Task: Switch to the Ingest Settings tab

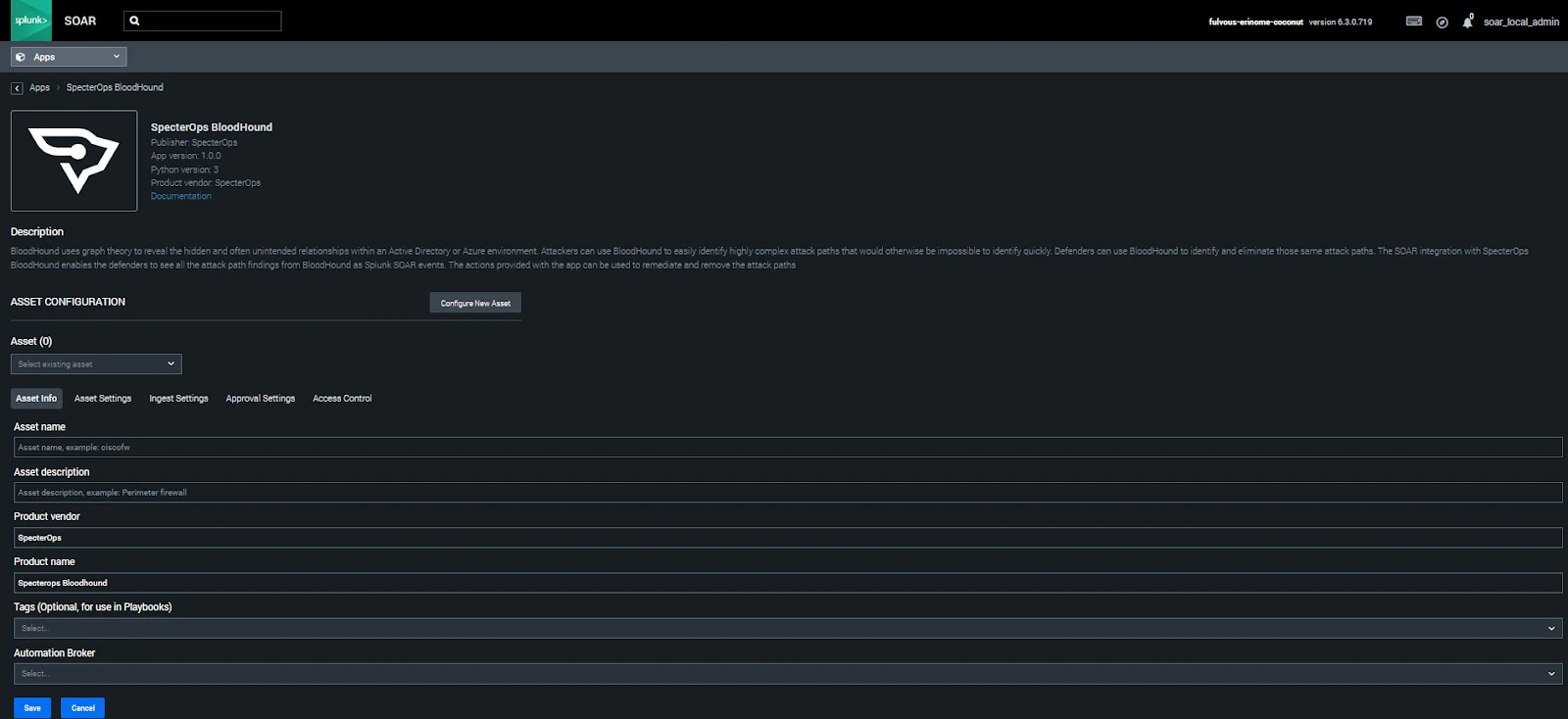Action: point(178,399)
